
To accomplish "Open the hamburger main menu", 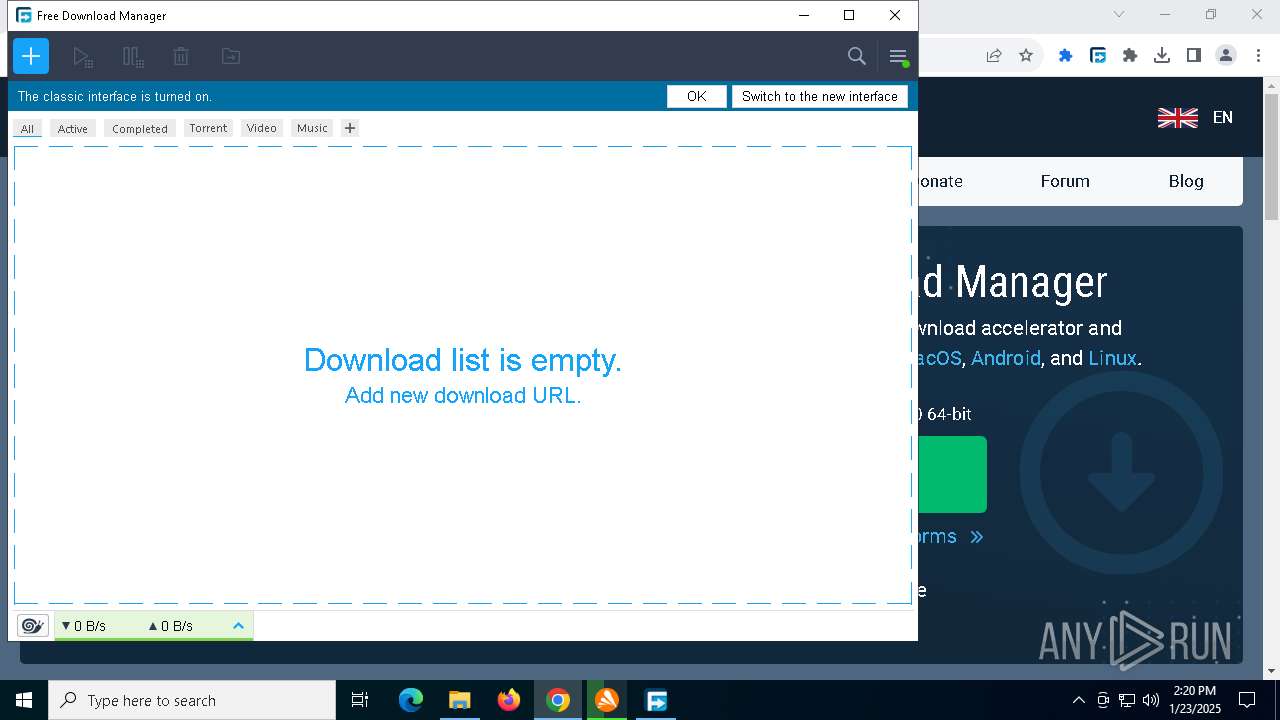I will point(898,57).
